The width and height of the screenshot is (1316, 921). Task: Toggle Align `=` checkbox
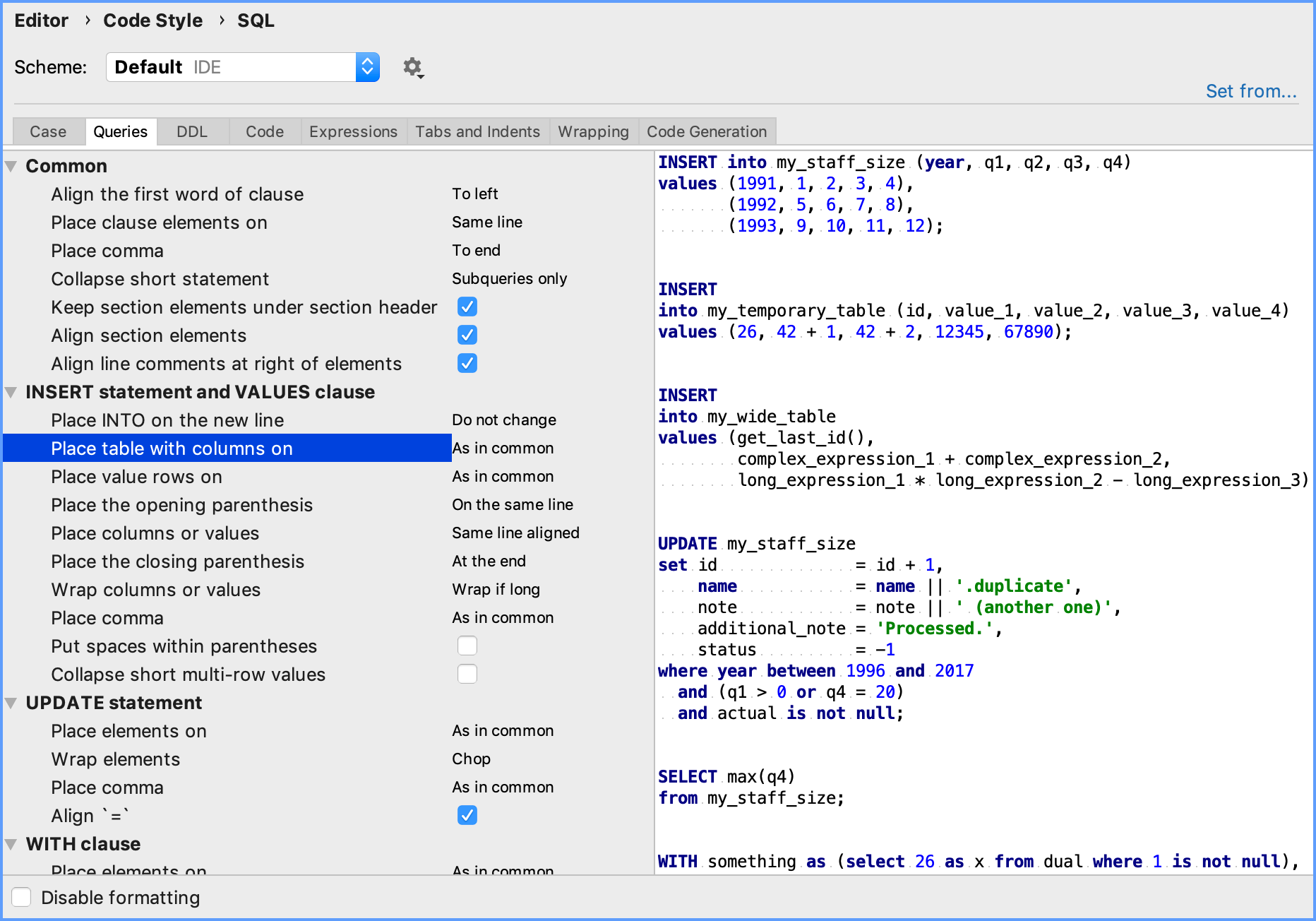coord(467,815)
